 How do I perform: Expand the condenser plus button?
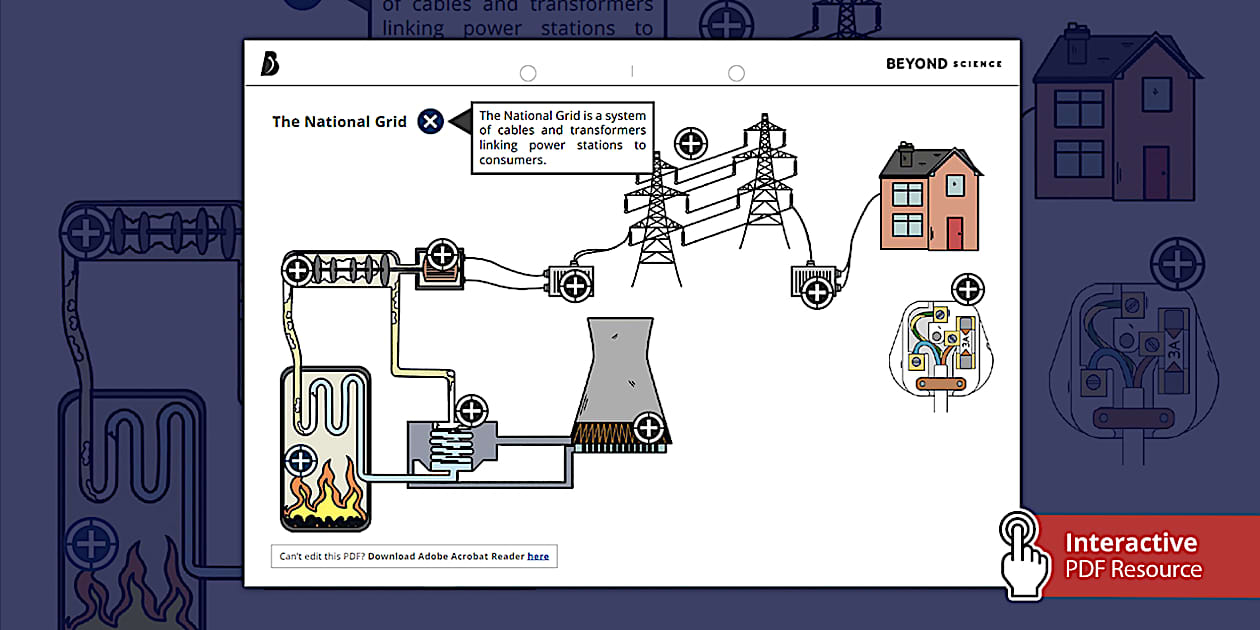pos(470,410)
